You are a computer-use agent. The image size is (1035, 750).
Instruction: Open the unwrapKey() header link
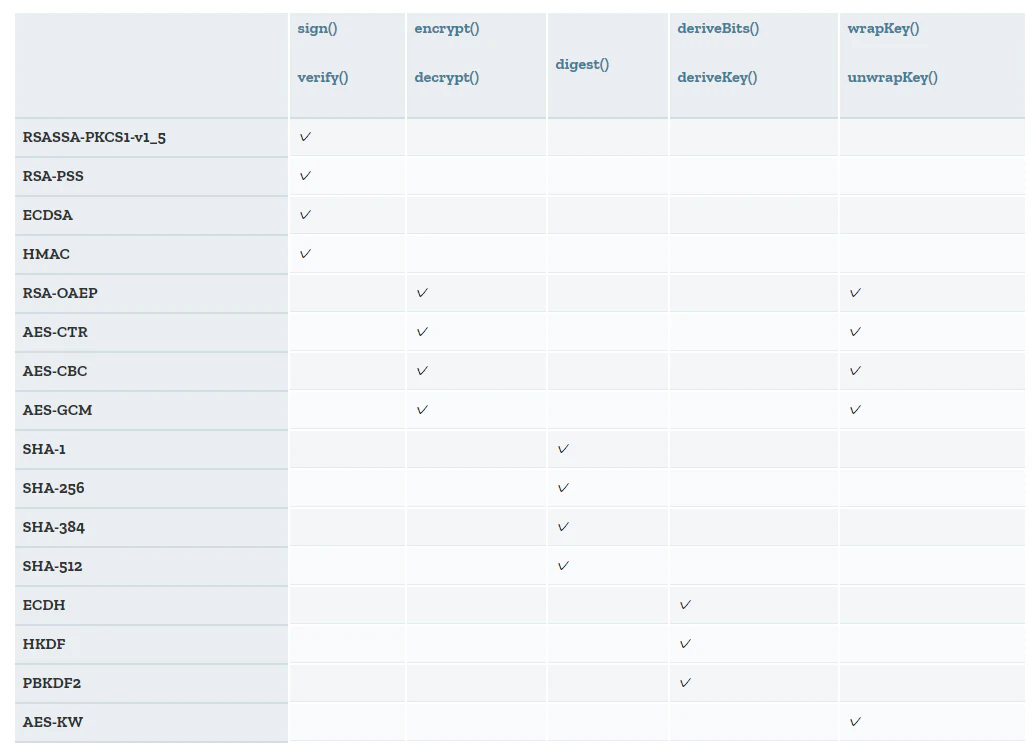pyautogui.click(x=892, y=77)
